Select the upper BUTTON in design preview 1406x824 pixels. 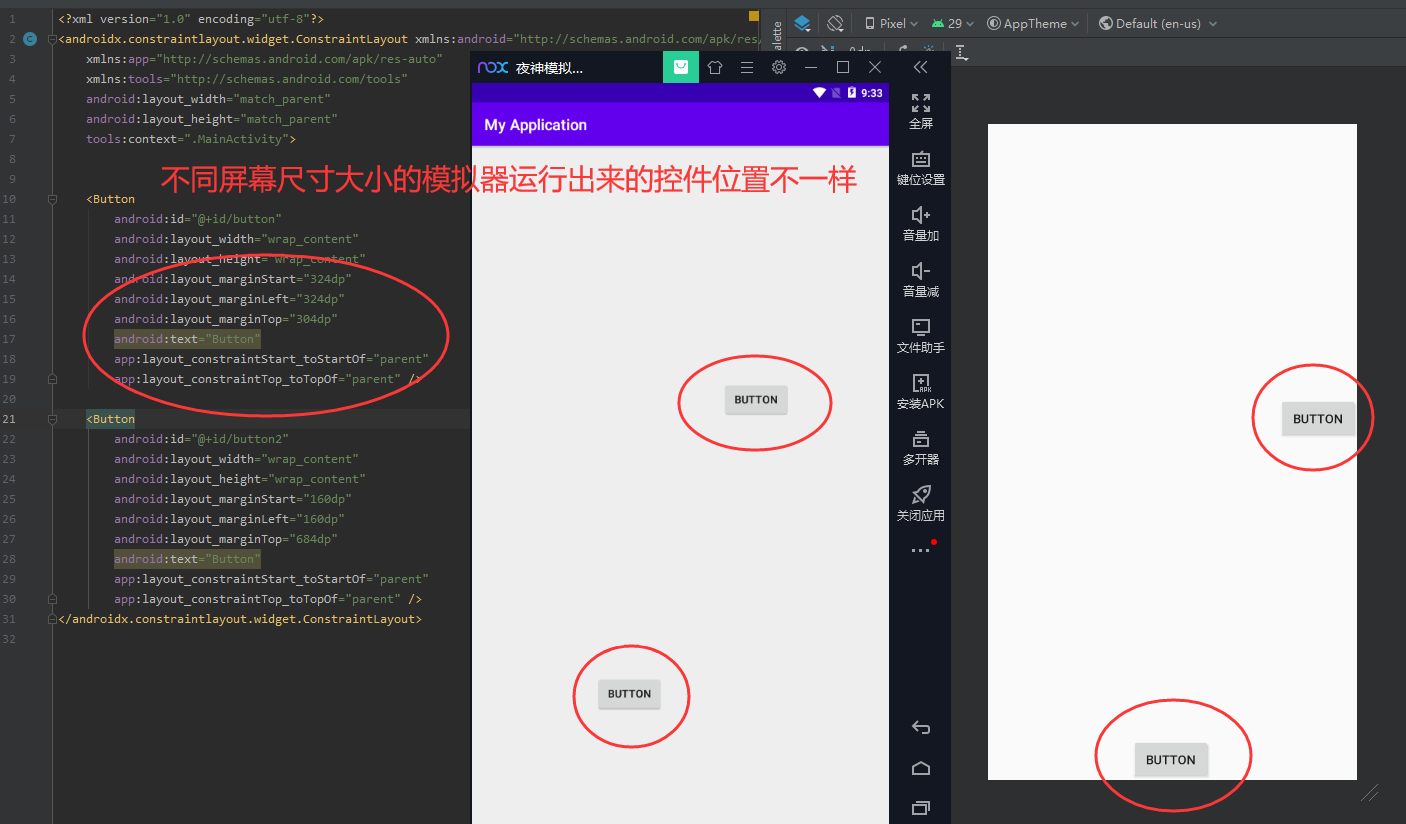click(1318, 419)
